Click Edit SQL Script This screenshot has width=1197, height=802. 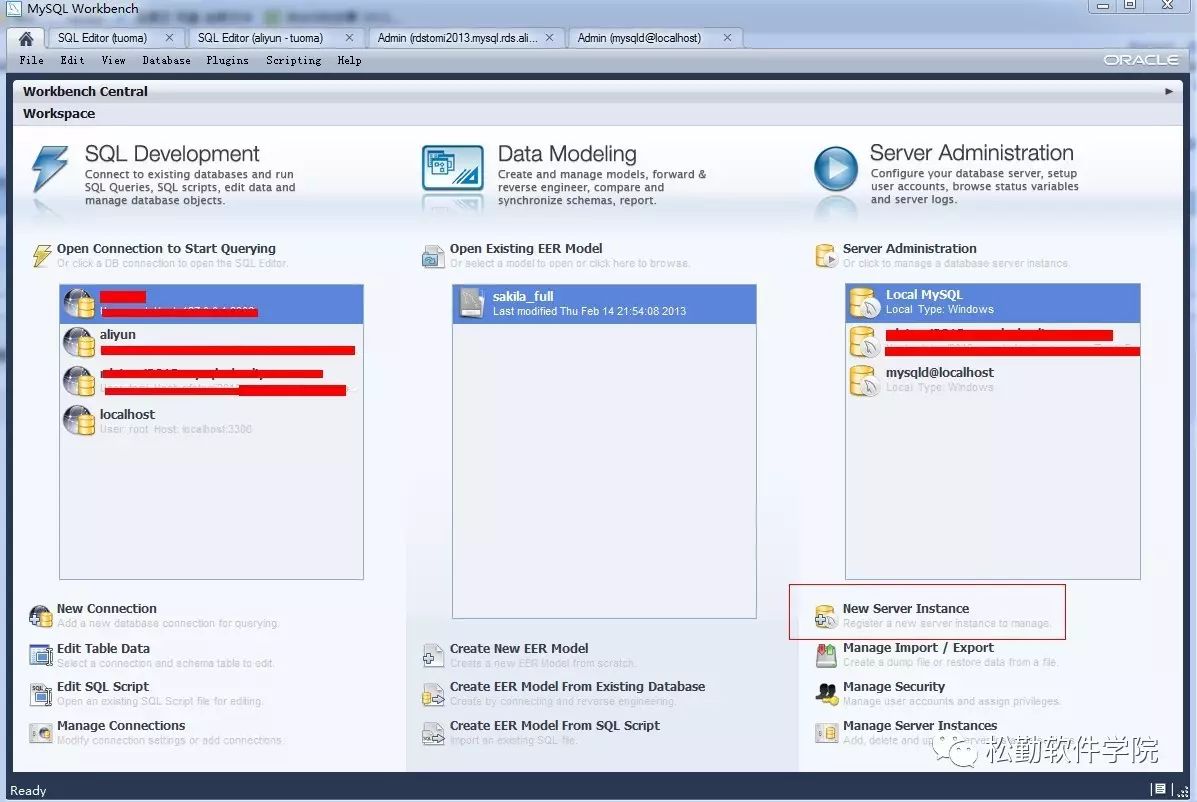(102, 687)
